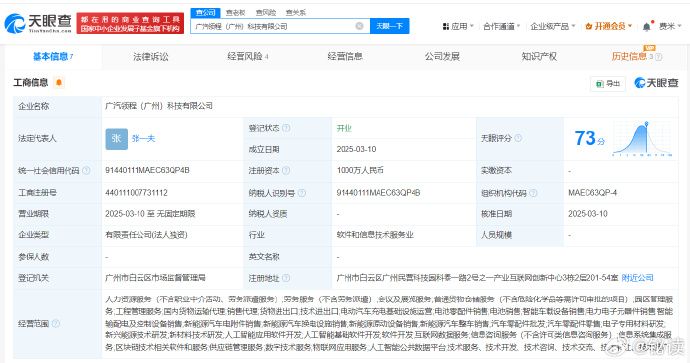Screen dimensions: 690x363
Task: Click registered capital 1000万人民币
Action: pos(360,170)
